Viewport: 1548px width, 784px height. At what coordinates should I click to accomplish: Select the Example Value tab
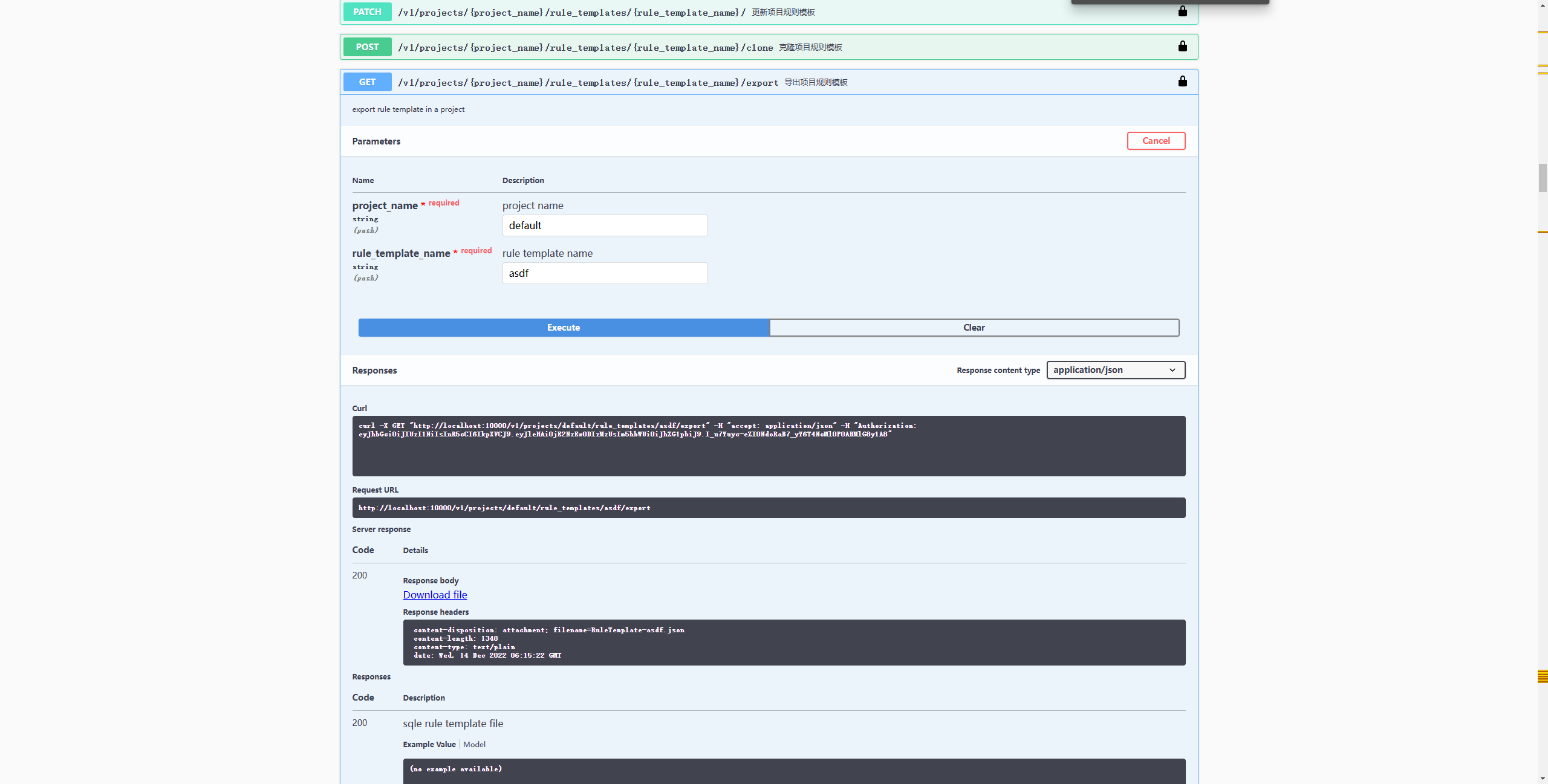click(429, 744)
